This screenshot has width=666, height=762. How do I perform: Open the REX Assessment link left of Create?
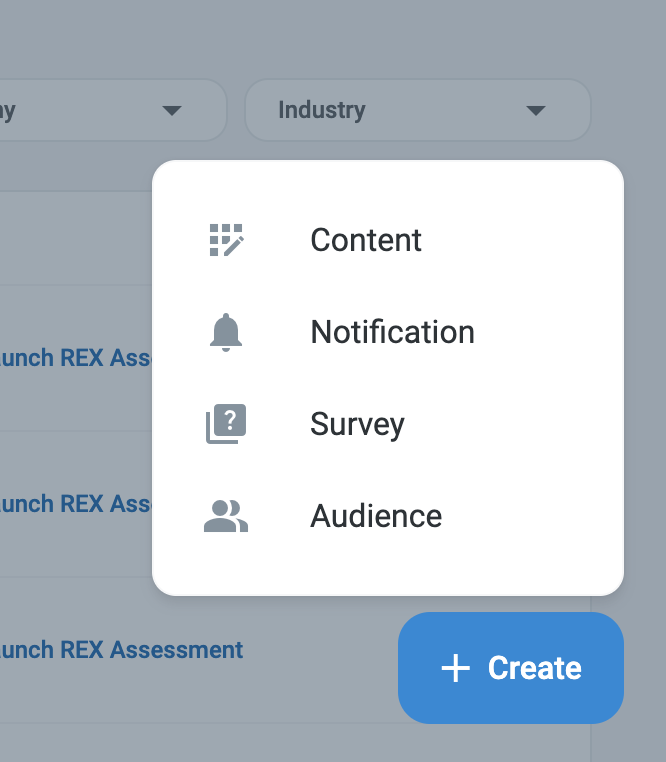pos(120,650)
